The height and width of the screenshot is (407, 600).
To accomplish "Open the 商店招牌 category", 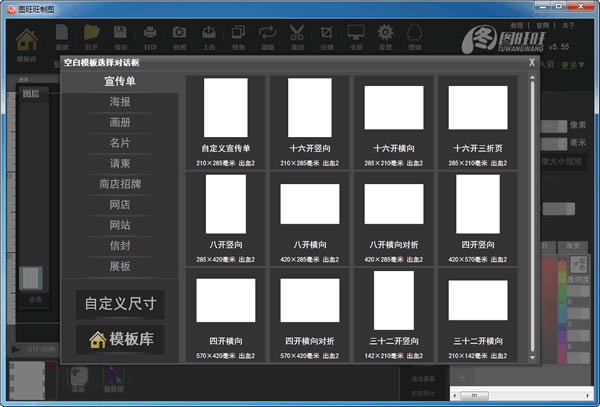I will click(x=120, y=184).
